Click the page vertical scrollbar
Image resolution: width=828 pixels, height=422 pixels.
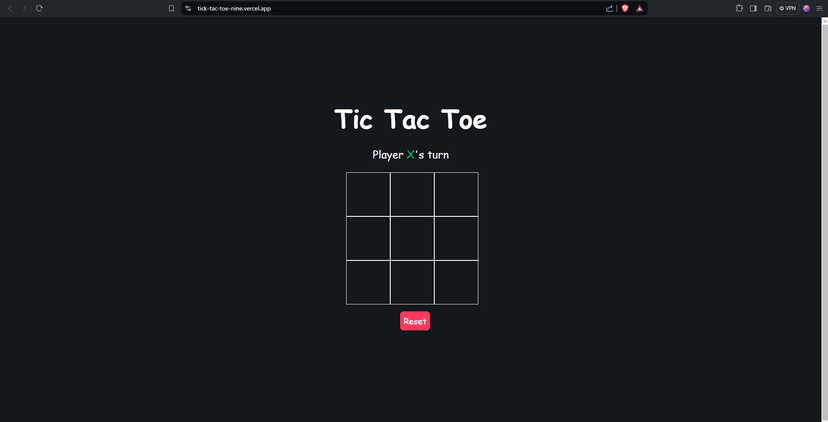824,219
